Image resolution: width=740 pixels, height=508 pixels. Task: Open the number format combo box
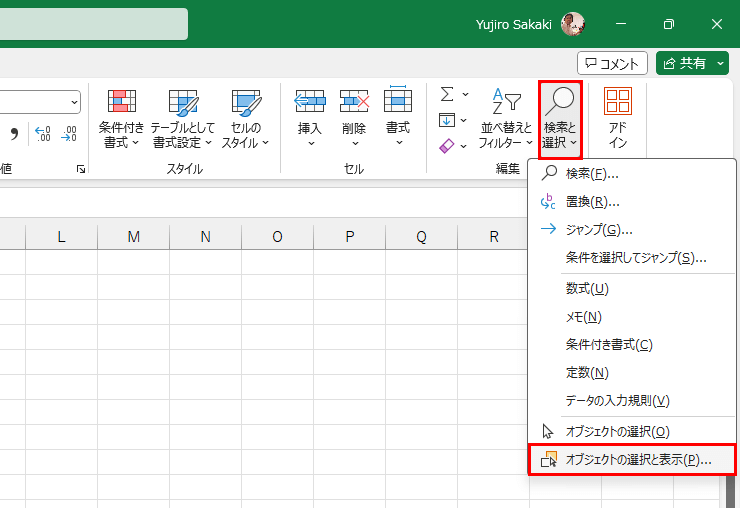pyautogui.click(x=40, y=102)
